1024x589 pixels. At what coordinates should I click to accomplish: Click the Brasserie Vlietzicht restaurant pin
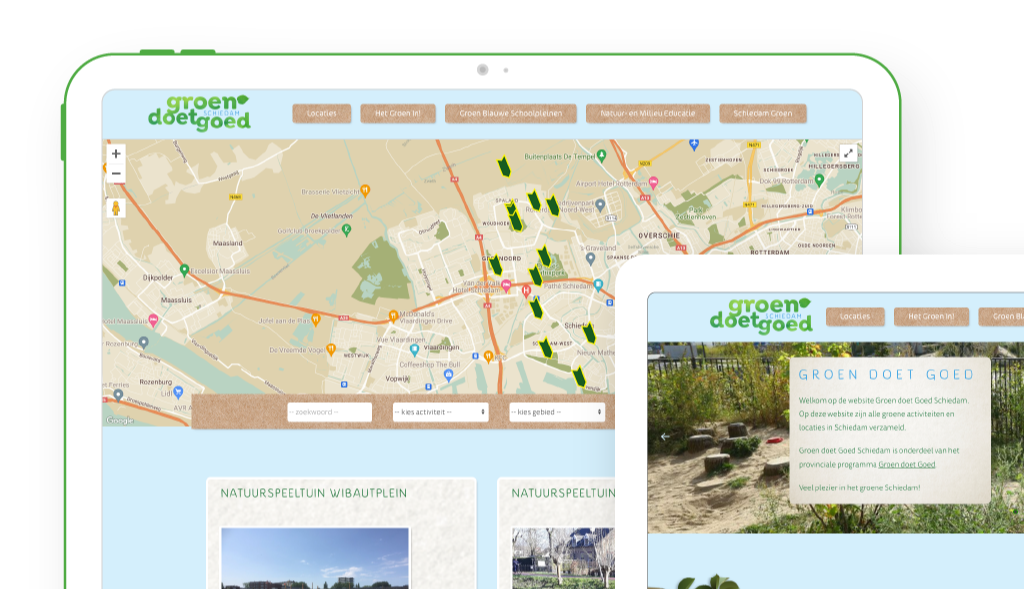(366, 191)
